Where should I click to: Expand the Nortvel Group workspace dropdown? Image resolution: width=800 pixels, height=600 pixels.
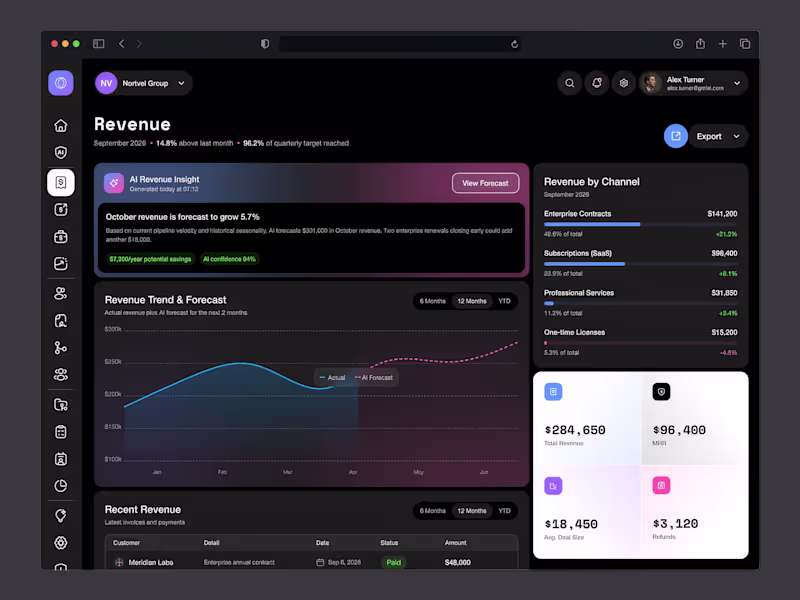[181, 83]
